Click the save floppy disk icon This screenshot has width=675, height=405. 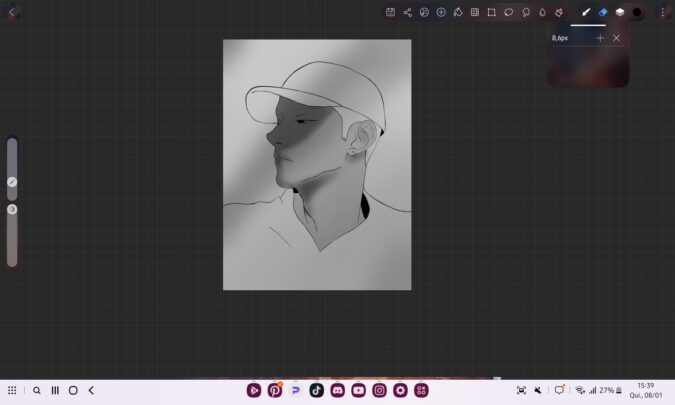[x=390, y=12]
